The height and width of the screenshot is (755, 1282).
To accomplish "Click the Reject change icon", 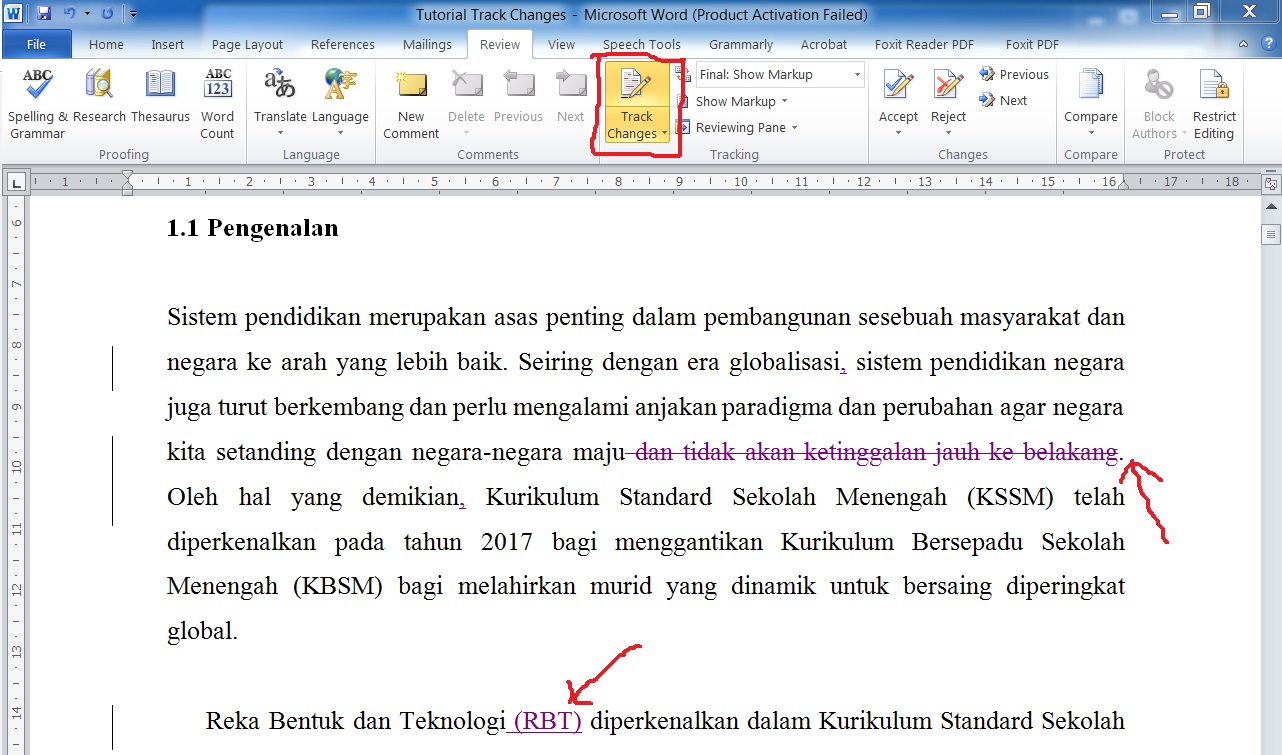I will click(x=948, y=87).
